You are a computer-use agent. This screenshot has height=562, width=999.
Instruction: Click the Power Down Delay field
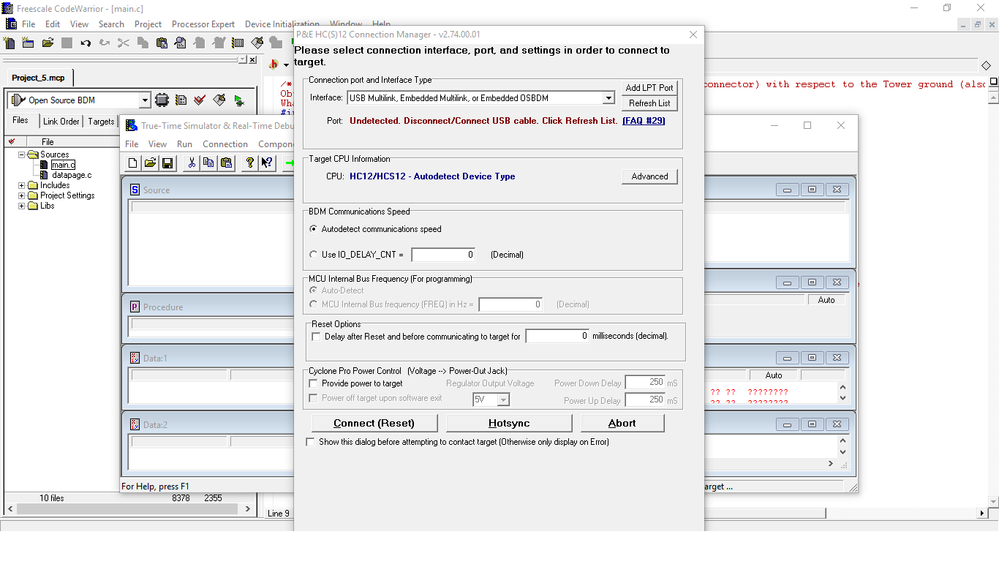coord(645,382)
